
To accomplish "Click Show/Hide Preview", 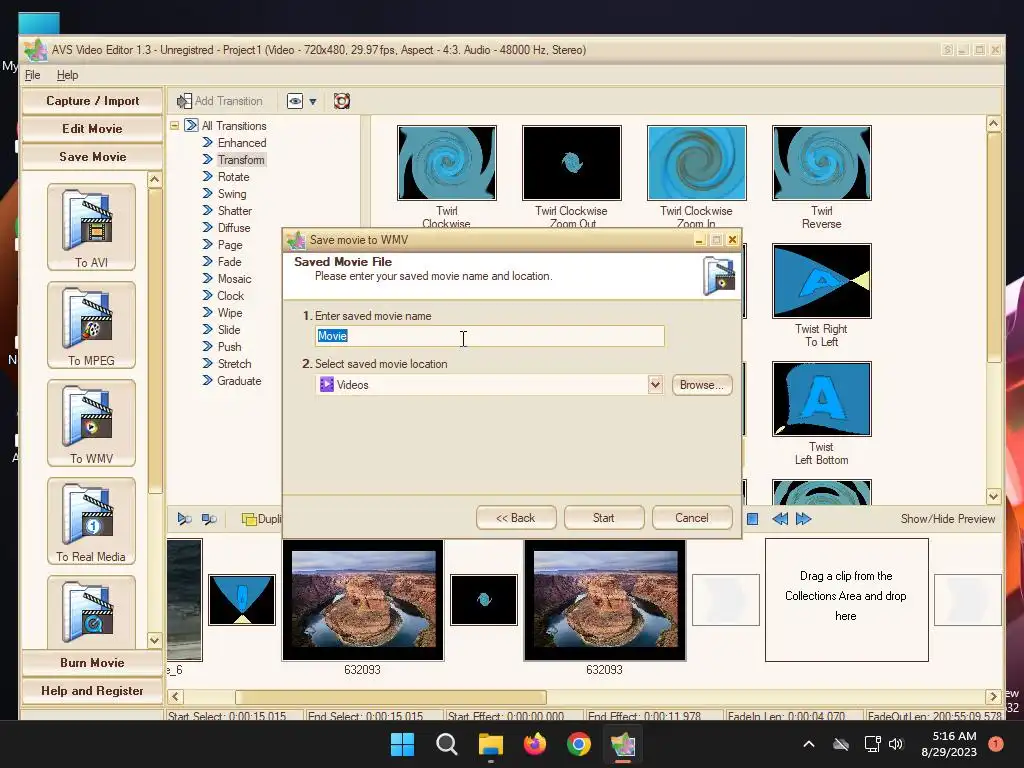I will tap(948, 519).
